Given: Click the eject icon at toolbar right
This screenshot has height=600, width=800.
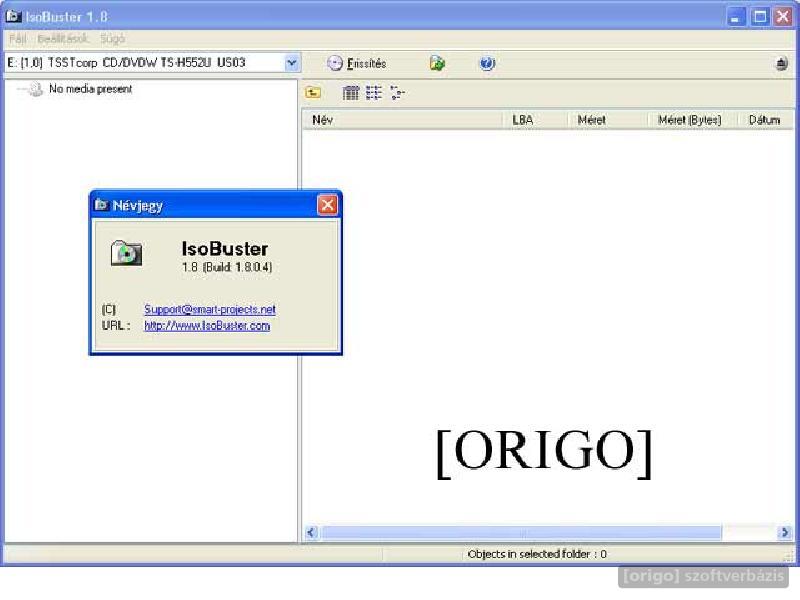Looking at the screenshot, I should pos(782,64).
